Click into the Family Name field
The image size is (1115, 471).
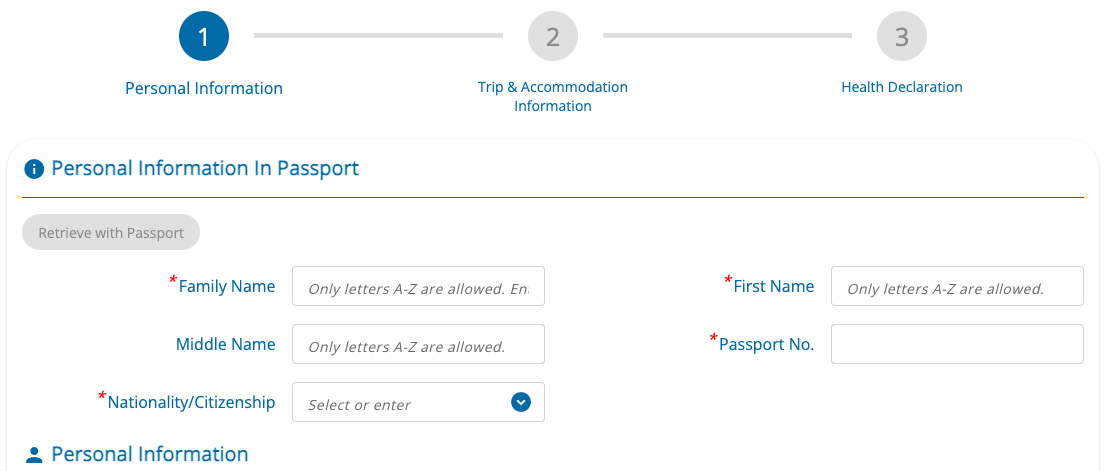pos(418,286)
